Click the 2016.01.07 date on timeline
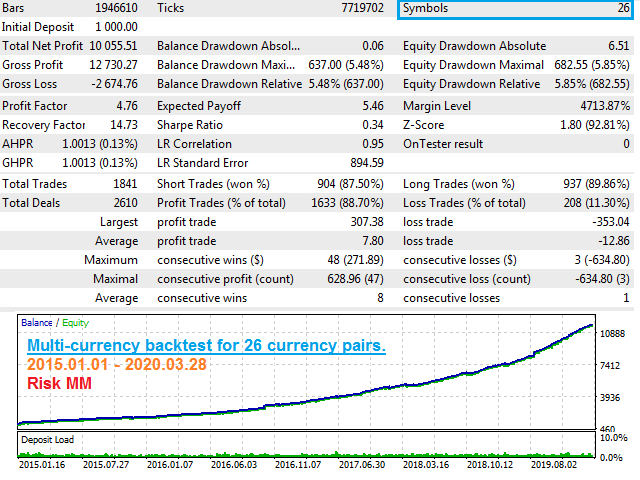This screenshot has height=480, width=640. point(170,464)
